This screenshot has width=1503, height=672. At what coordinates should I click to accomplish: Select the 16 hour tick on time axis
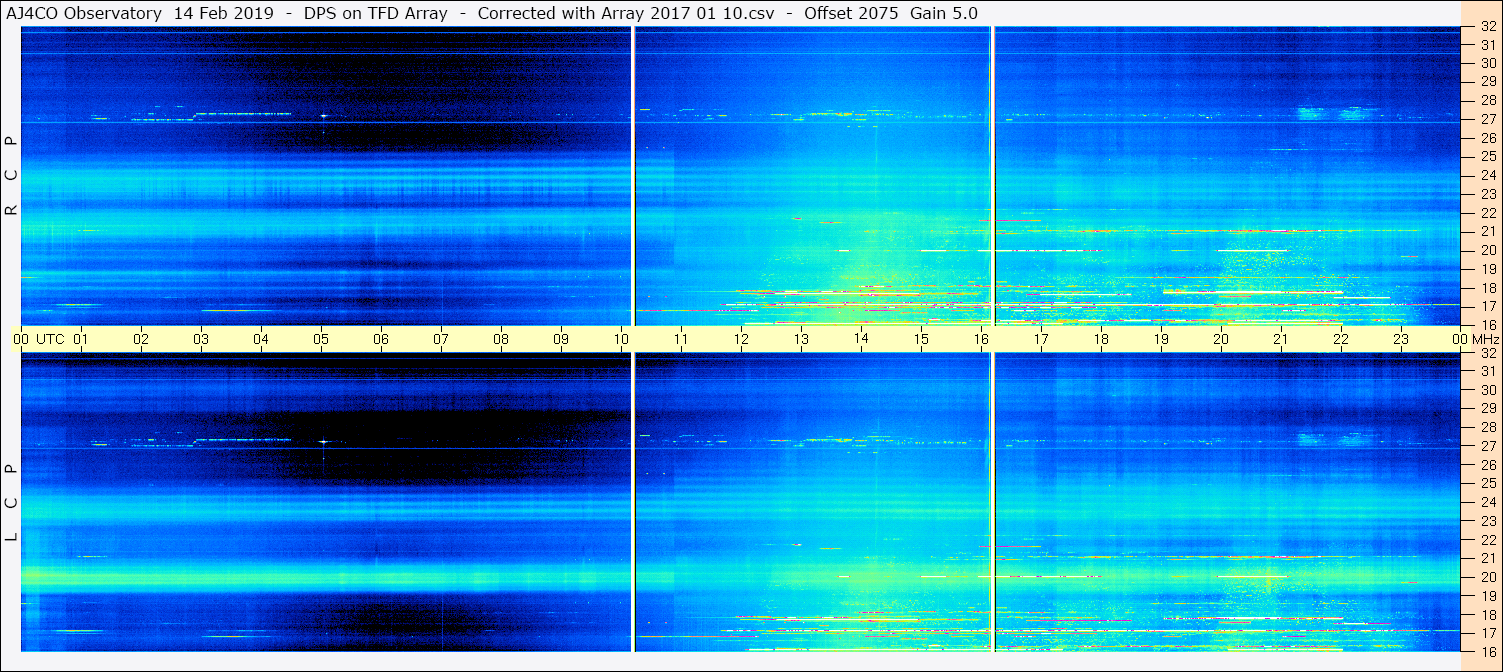(981, 339)
